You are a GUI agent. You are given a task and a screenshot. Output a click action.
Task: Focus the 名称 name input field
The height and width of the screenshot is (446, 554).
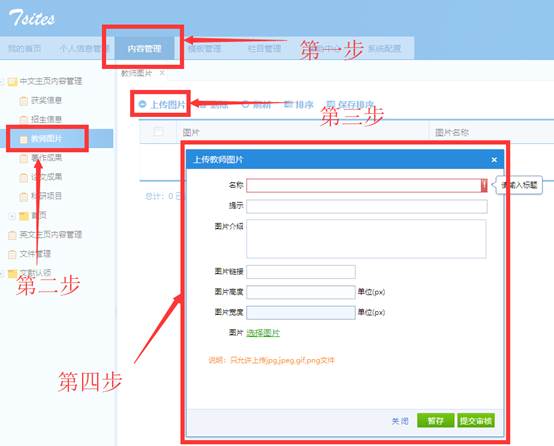pos(367,186)
